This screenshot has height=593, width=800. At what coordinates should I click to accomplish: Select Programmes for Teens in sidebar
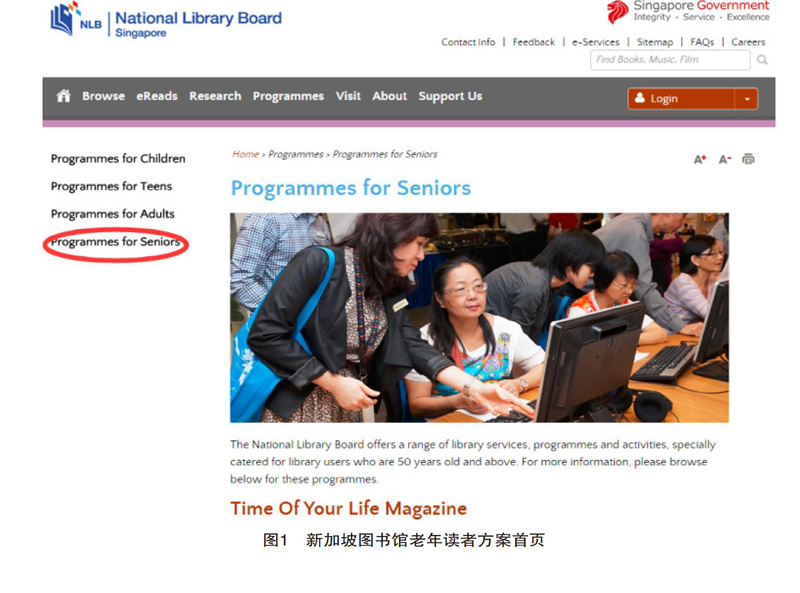(x=111, y=186)
